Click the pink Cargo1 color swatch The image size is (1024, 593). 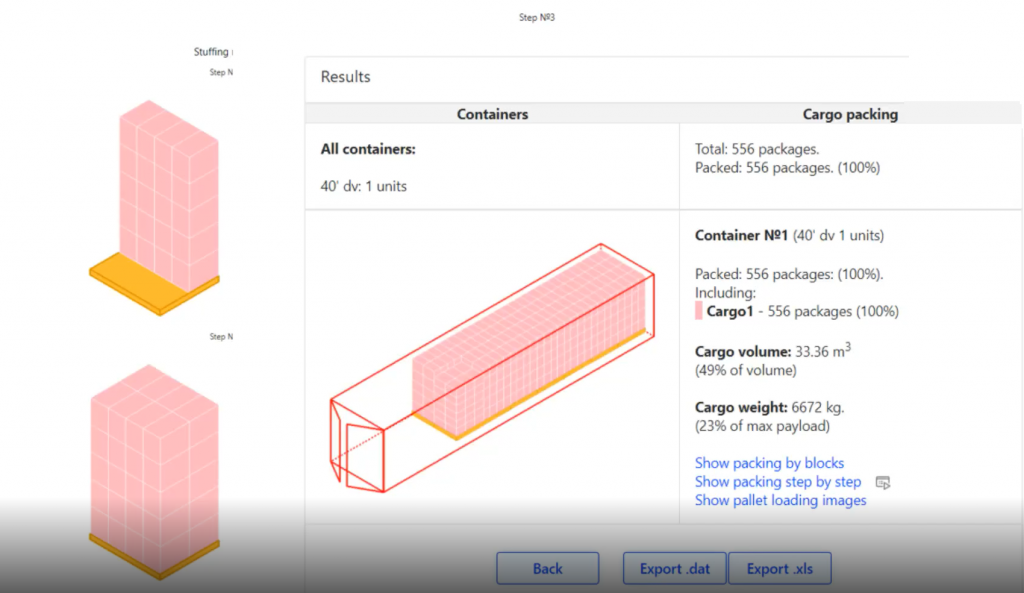[699, 311]
